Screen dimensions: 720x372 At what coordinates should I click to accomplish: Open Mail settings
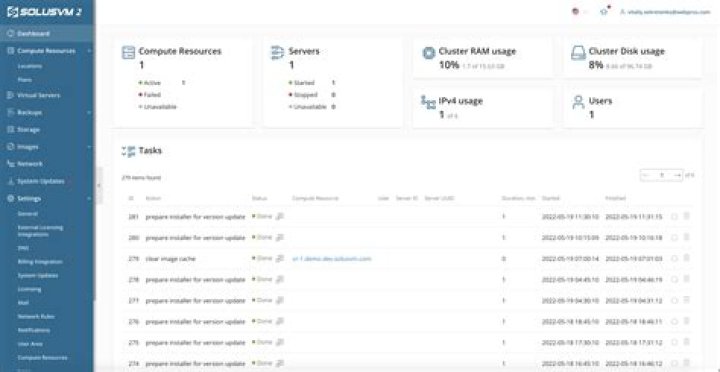pyautogui.click(x=23, y=303)
